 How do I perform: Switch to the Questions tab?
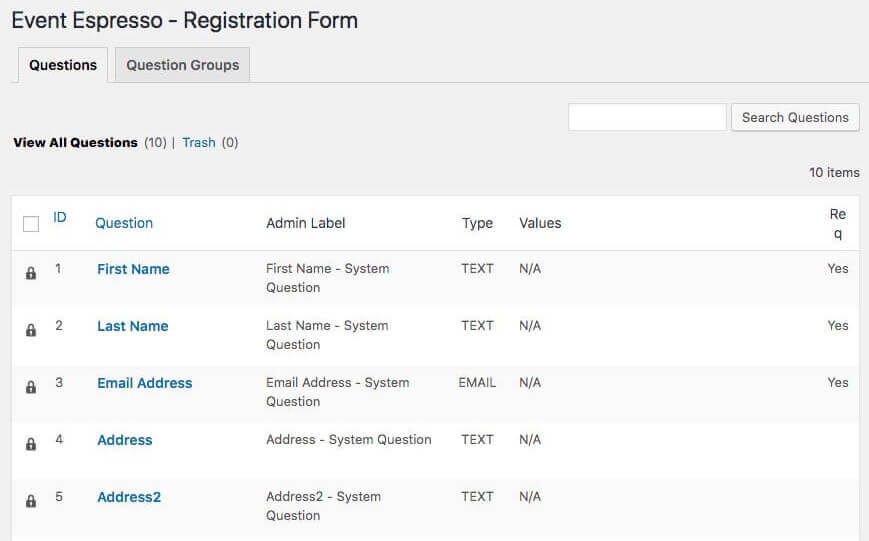[x=63, y=65]
